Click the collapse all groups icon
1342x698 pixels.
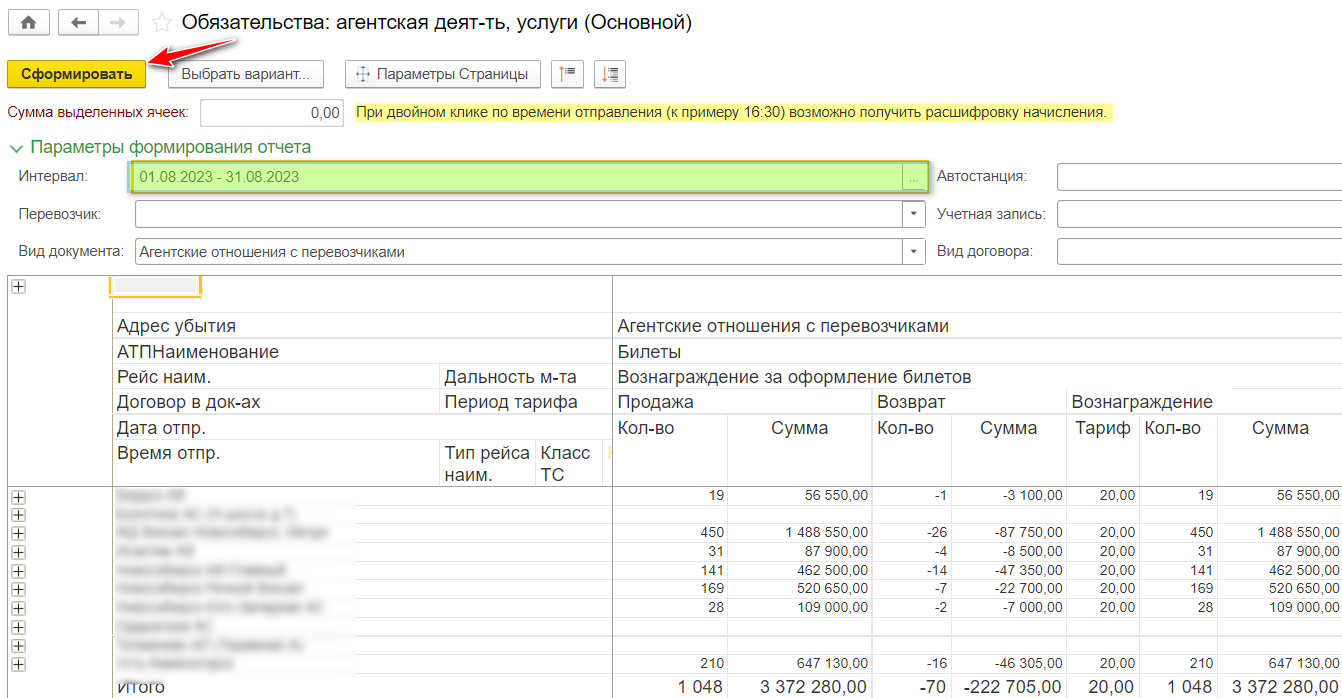(x=568, y=74)
